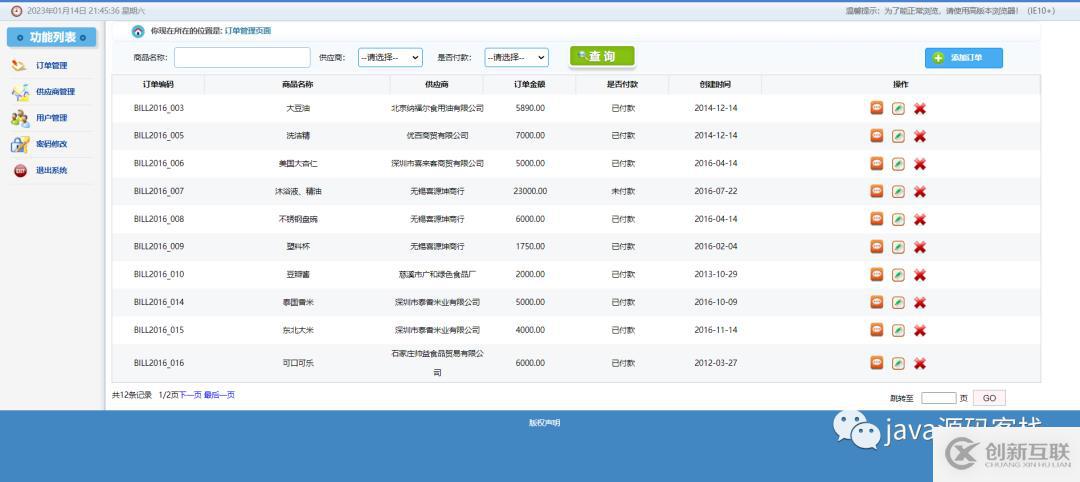Click edit icon for order BILL2016_005
This screenshot has height=482, width=1080.
pos(898,136)
